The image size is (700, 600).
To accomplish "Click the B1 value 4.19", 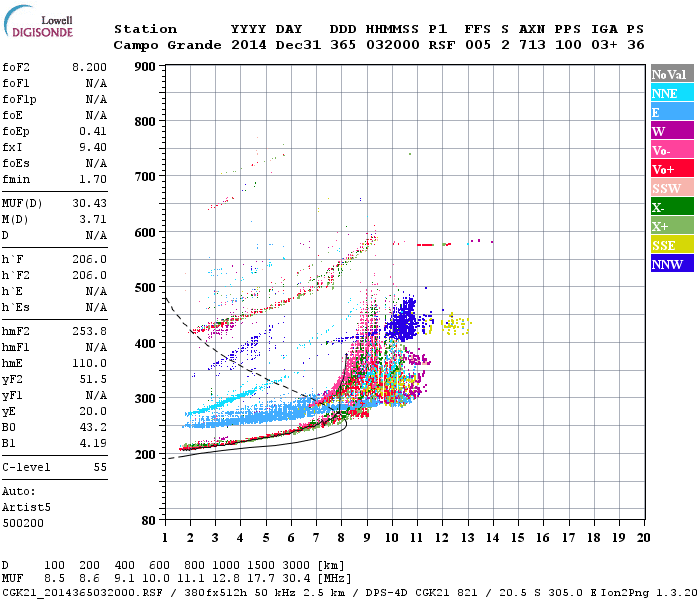I will [x=93, y=443].
